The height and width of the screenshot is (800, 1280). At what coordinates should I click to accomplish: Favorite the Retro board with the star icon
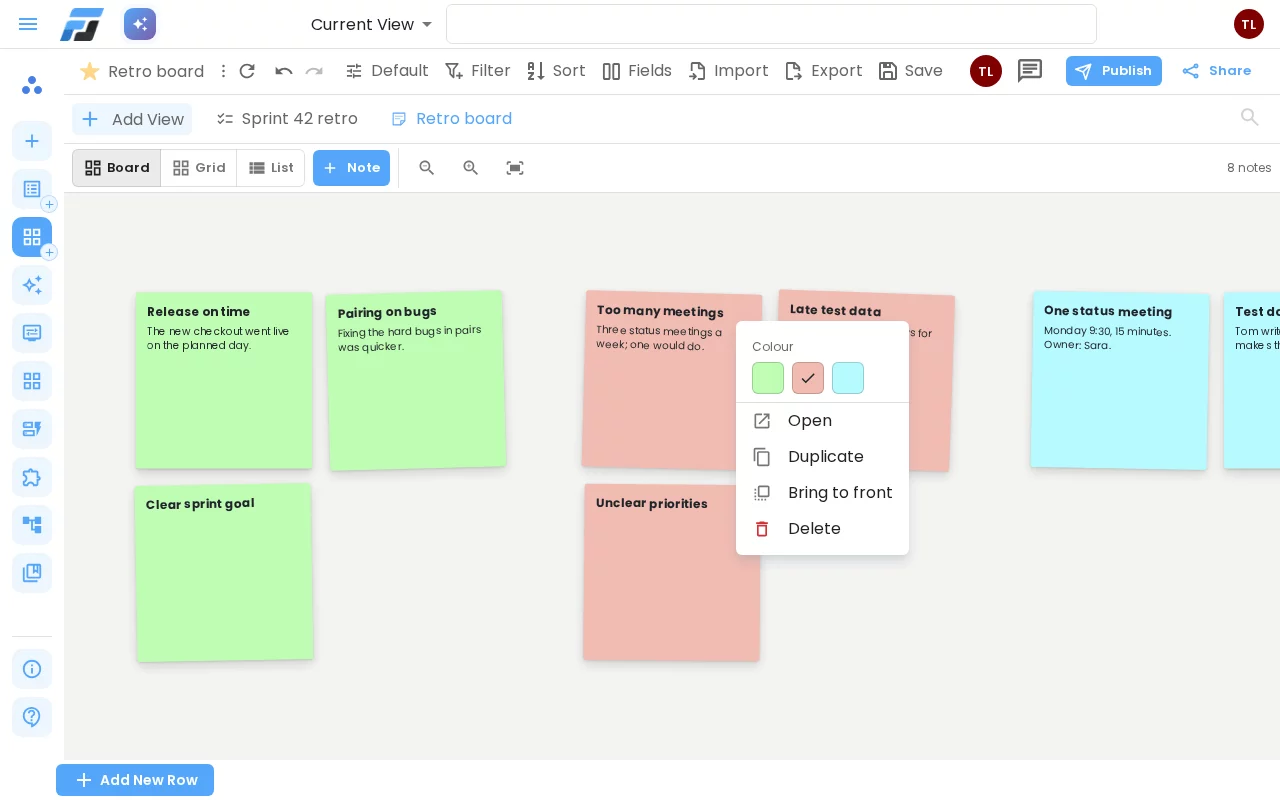coord(89,71)
